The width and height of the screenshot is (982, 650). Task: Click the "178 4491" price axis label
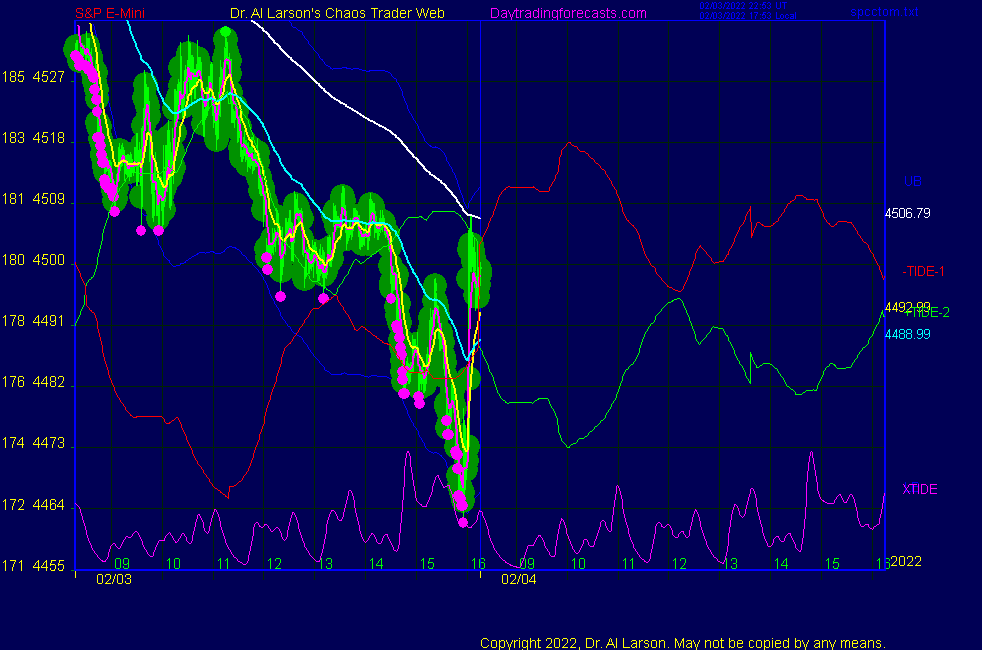(x=33, y=321)
